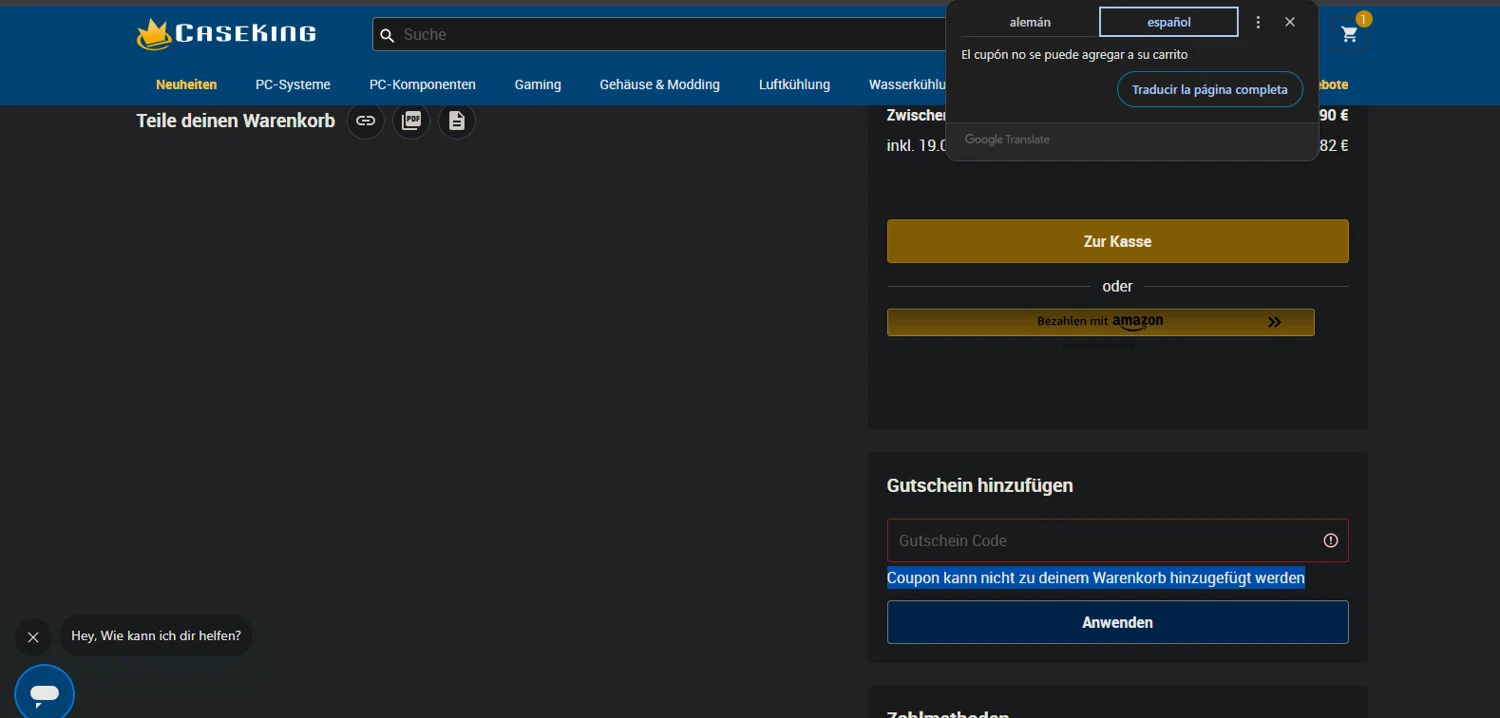Viewport: 1500px width, 718px height.
Task: Click the translated 'El cupón' text
Action: pos(1074,55)
